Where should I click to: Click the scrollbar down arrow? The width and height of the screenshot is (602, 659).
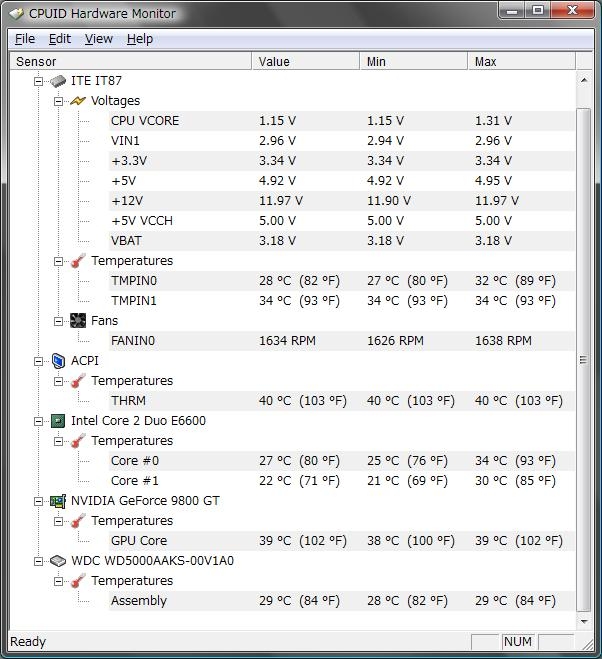click(584, 621)
